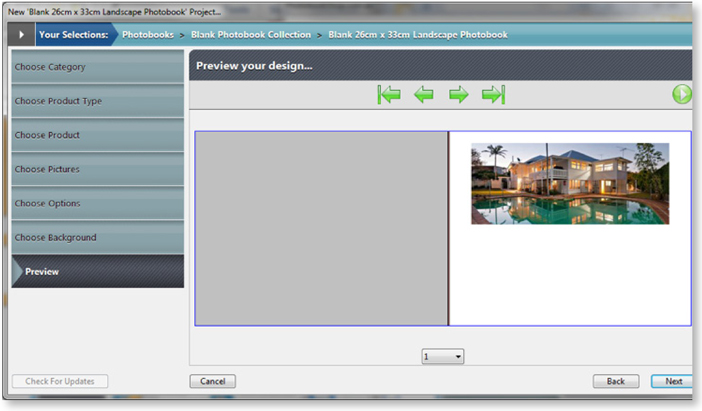Viewport: 702px width, 411px height.
Task: Advance to next page with right arrow
Action: click(458, 95)
